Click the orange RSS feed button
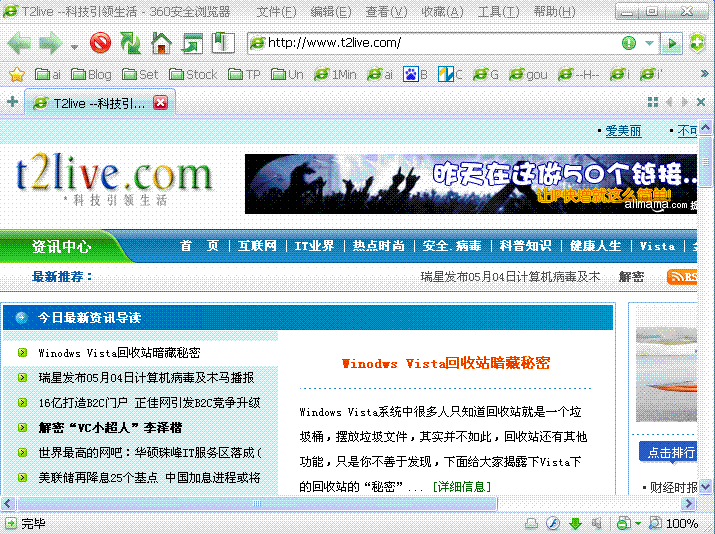This screenshot has width=715, height=534. pos(682,276)
